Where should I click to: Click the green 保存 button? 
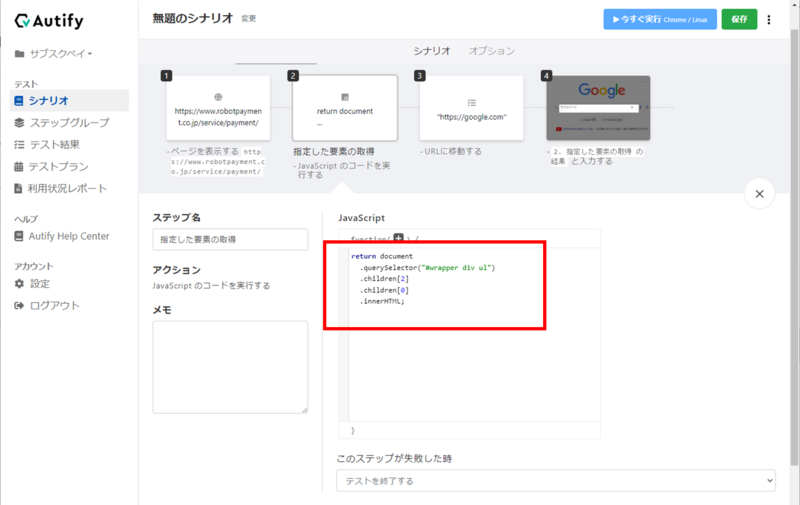pos(739,19)
